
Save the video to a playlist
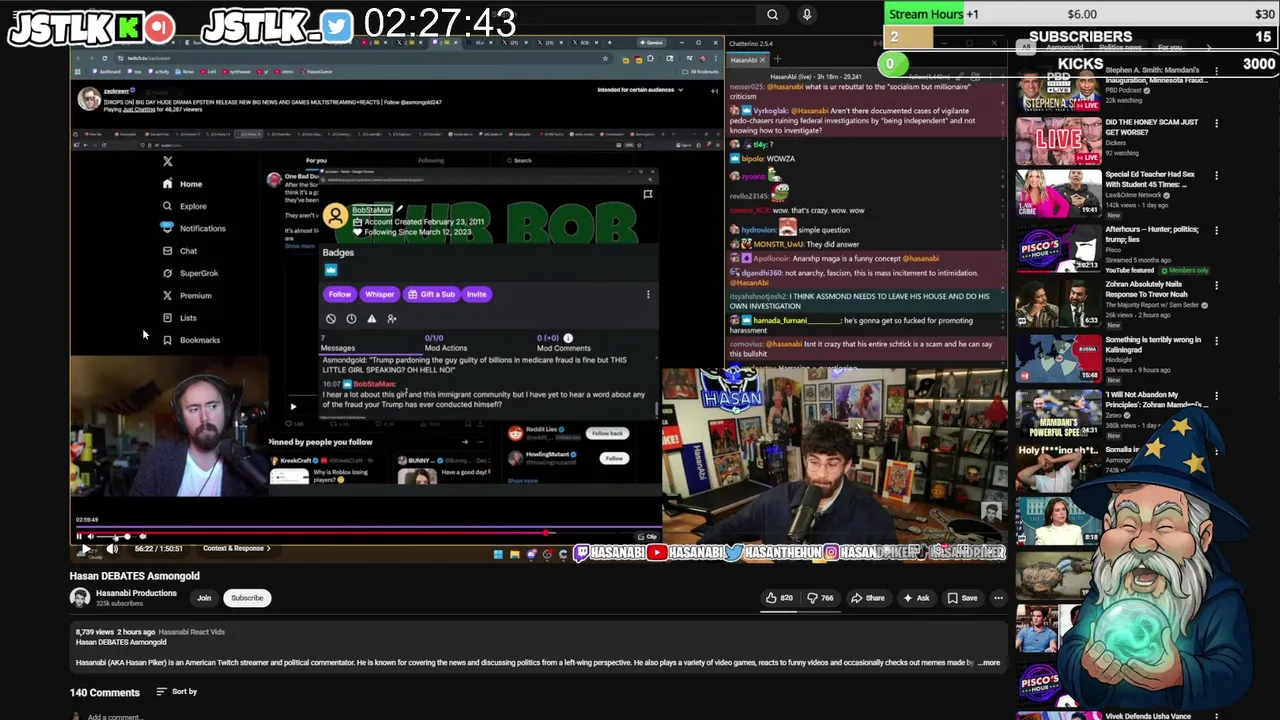point(962,598)
